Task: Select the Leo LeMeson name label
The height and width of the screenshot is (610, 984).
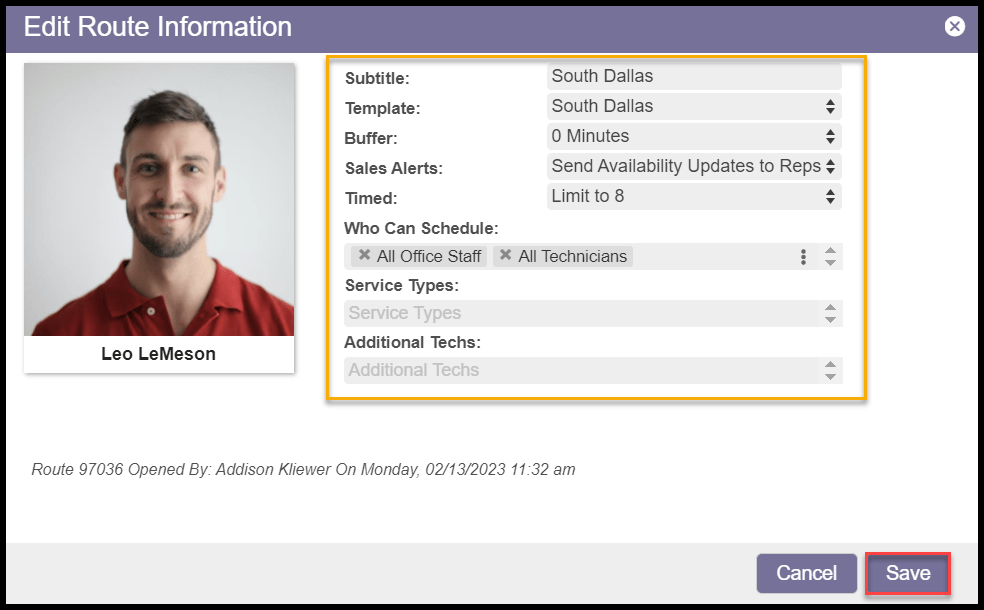Action: point(158,354)
